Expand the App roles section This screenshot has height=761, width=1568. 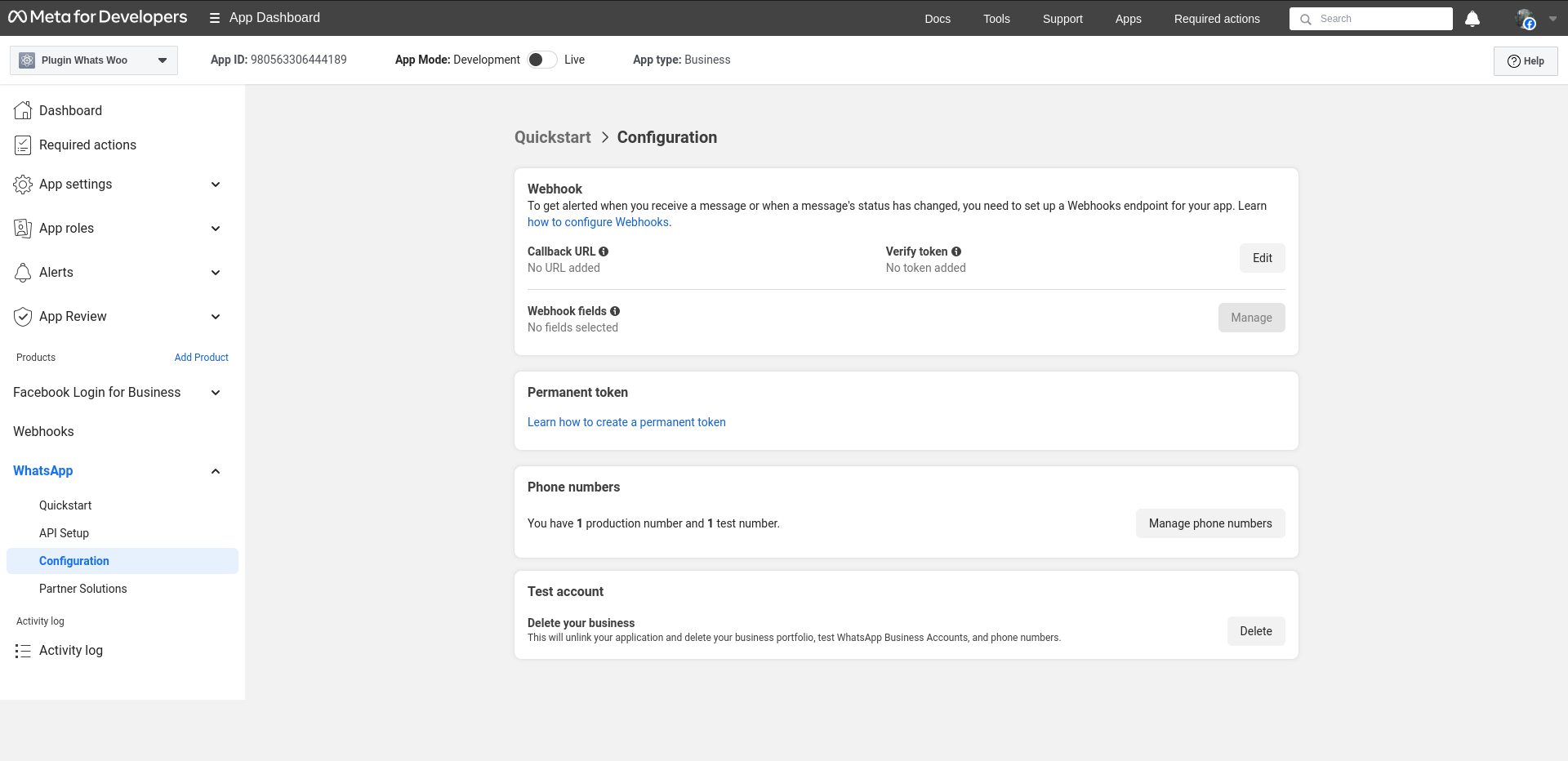(x=215, y=229)
